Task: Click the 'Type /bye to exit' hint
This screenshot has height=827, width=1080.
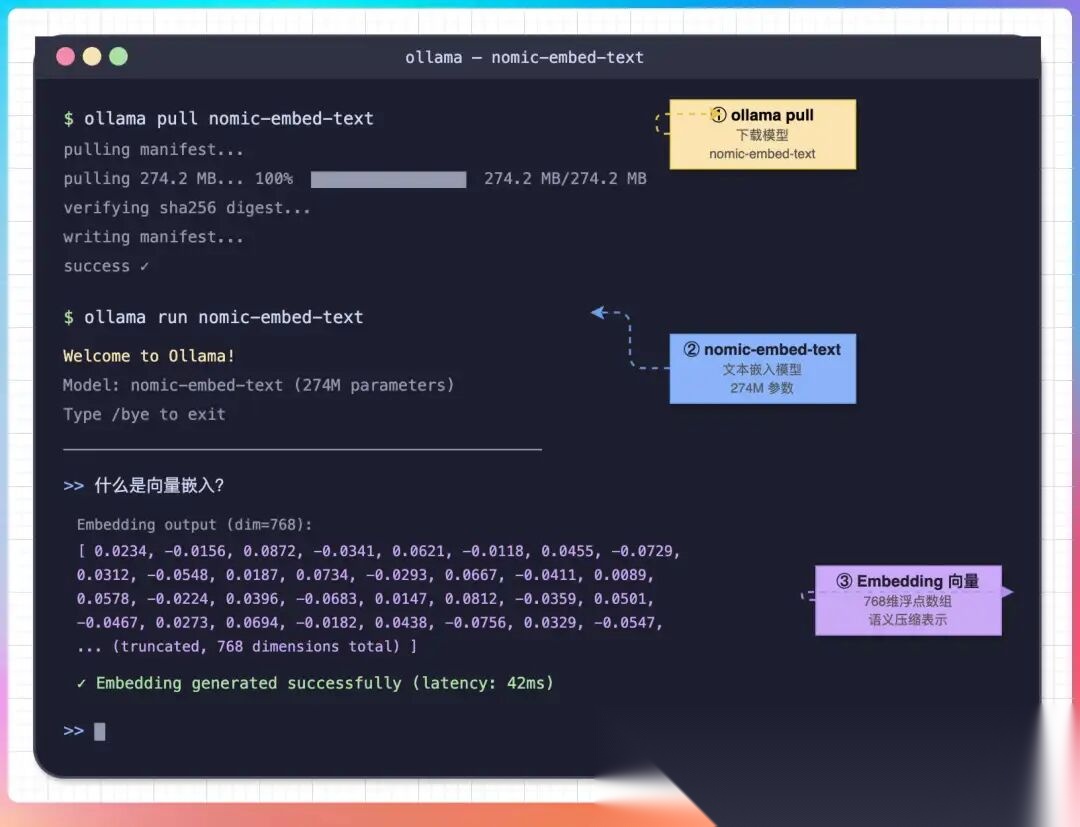Action: point(144,415)
